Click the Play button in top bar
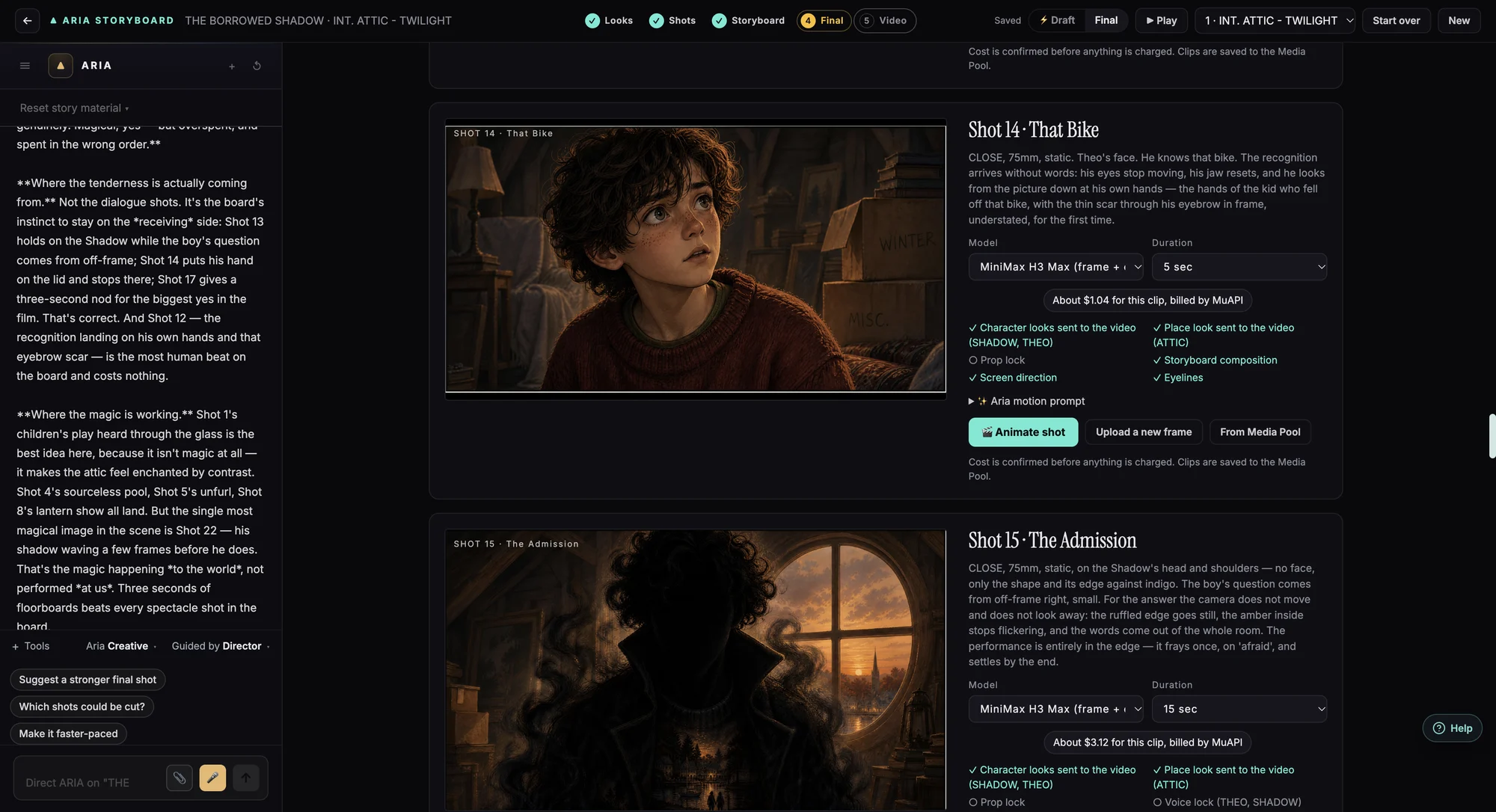The image size is (1496, 812). click(x=1161, y=20)
